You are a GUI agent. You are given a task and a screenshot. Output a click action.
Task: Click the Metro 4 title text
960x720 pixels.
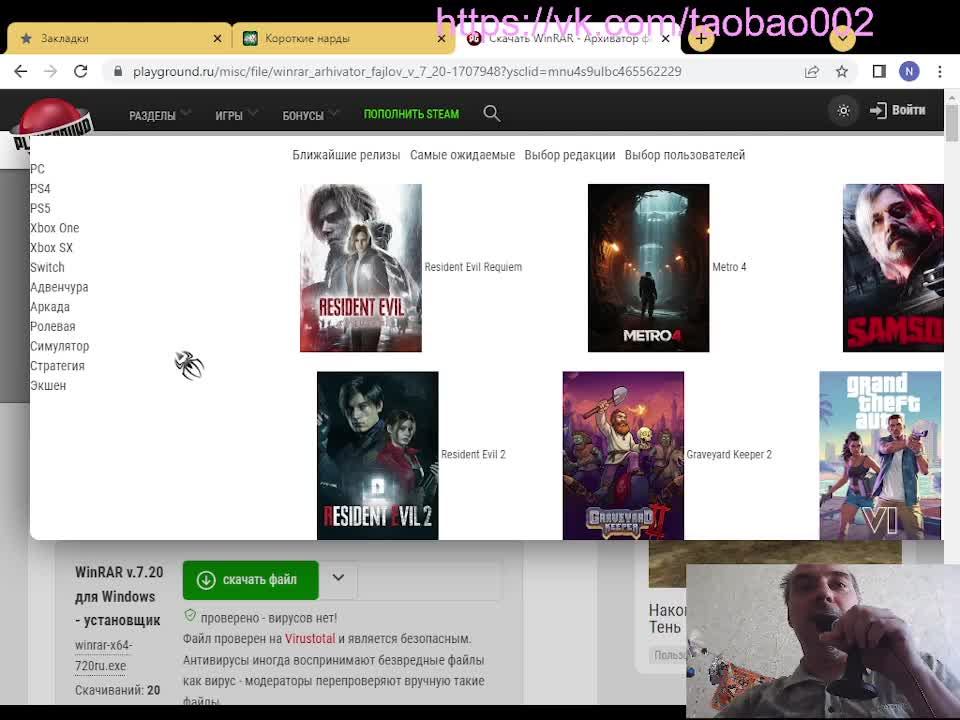(729, 267)
